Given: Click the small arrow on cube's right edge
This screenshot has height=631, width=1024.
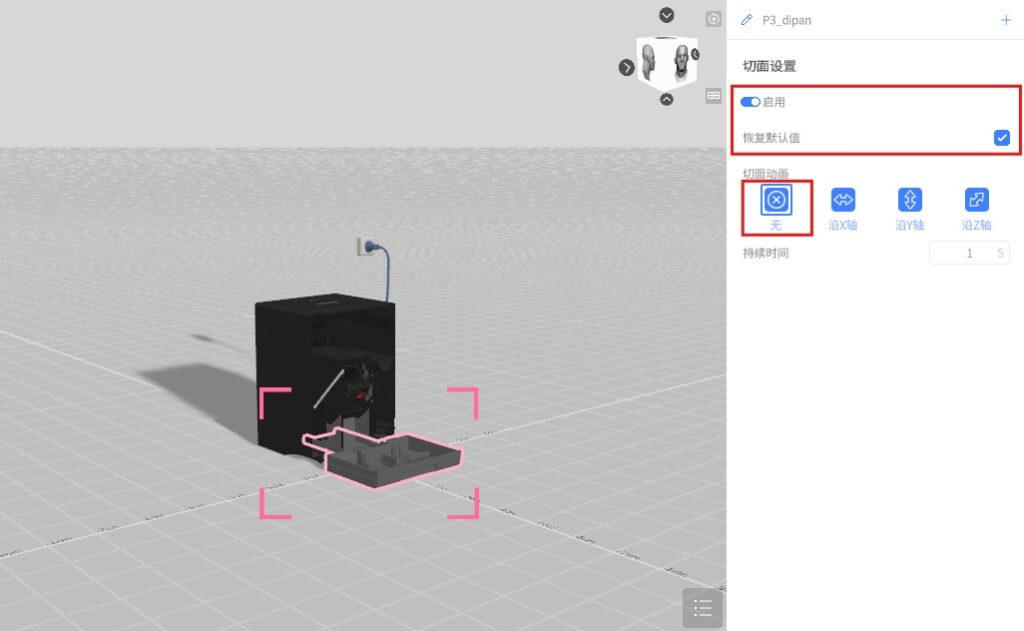Looking at the screenshot, I should (695, 54).
